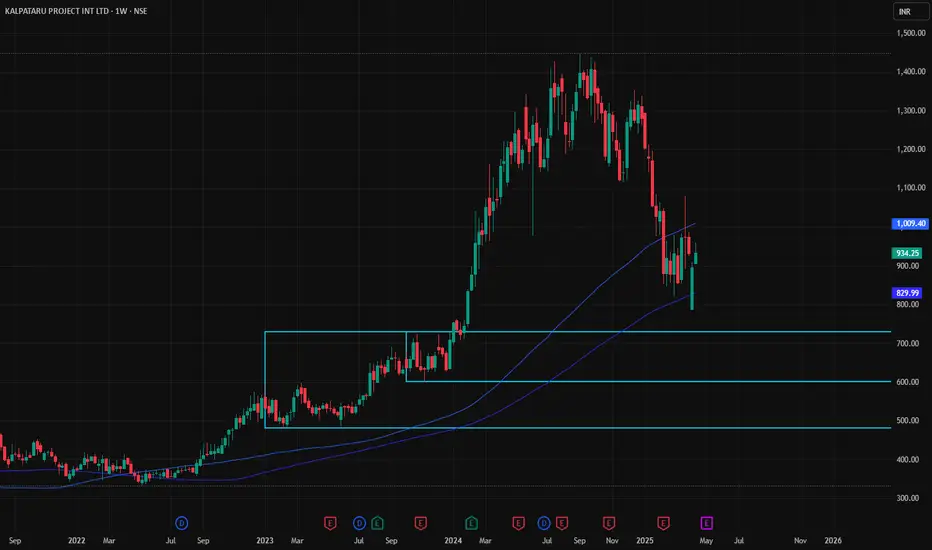Open the red earnings marker after Jul 2024
Viewport: 932px width, 550px height.
562,523
